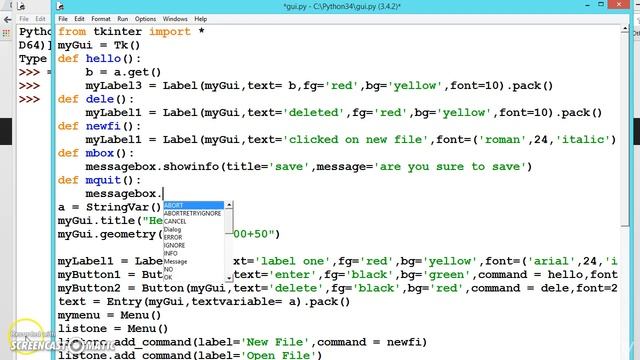This screenshot has width=640, height=360.
Task: Click the first '>>>' prompt in Python shell
Action: pos(29,72)
